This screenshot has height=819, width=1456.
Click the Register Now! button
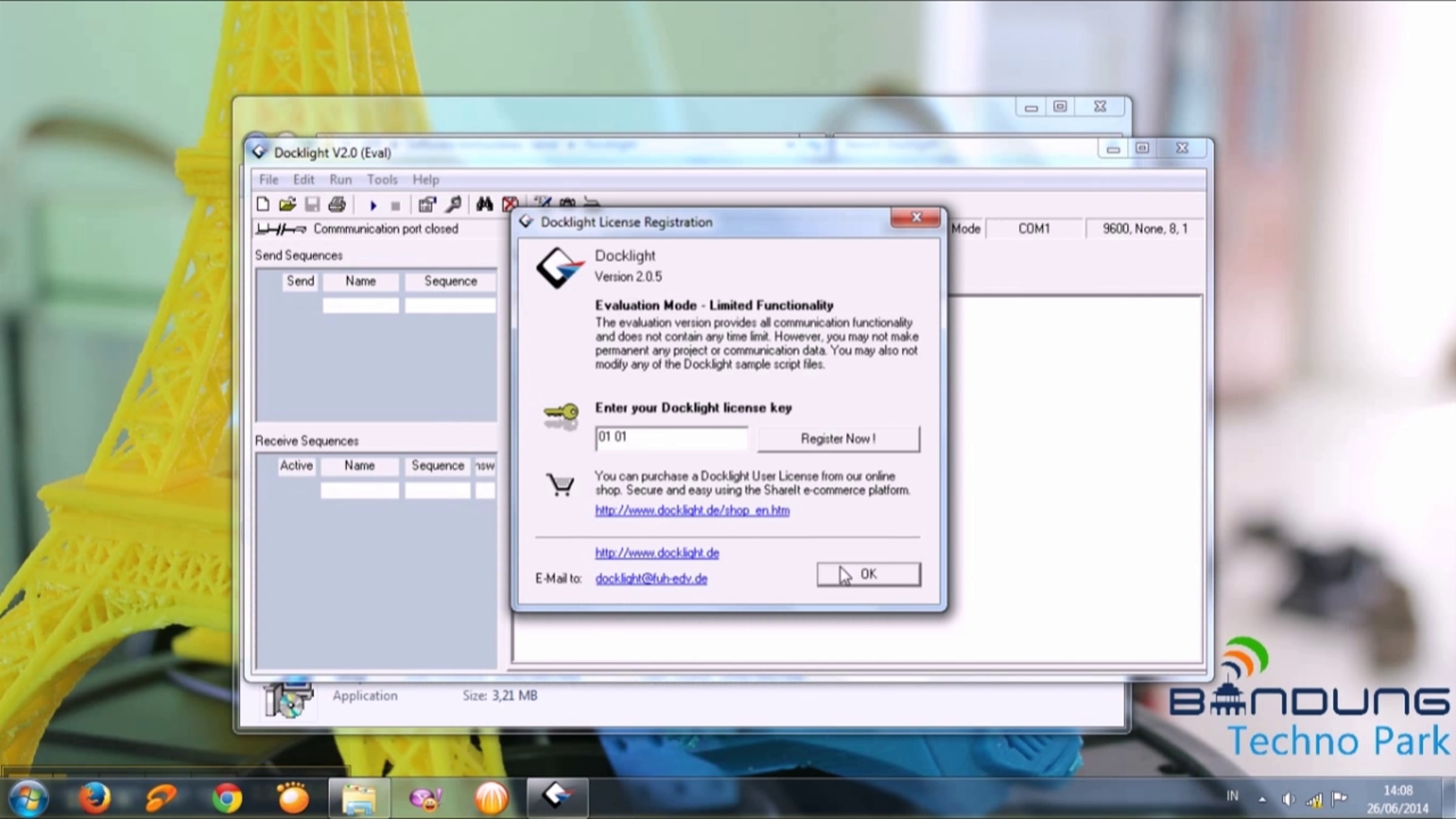[x=838, y=439]
